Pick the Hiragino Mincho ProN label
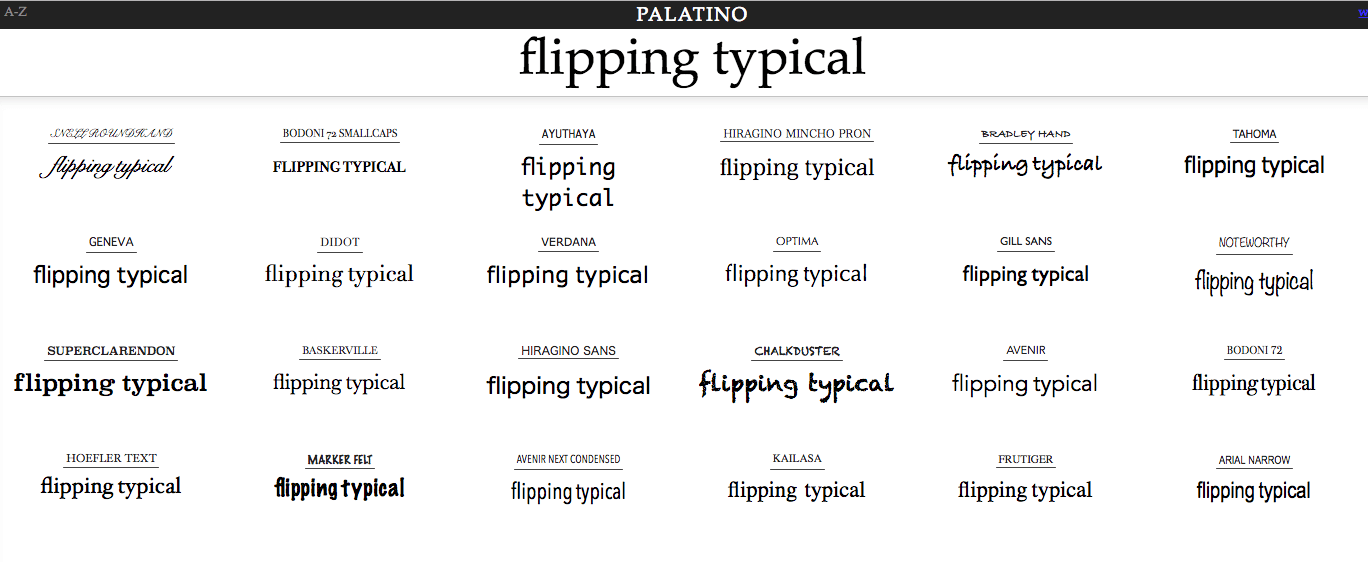Viewport: 1368px width, 562px height. (x=797, y=134)
